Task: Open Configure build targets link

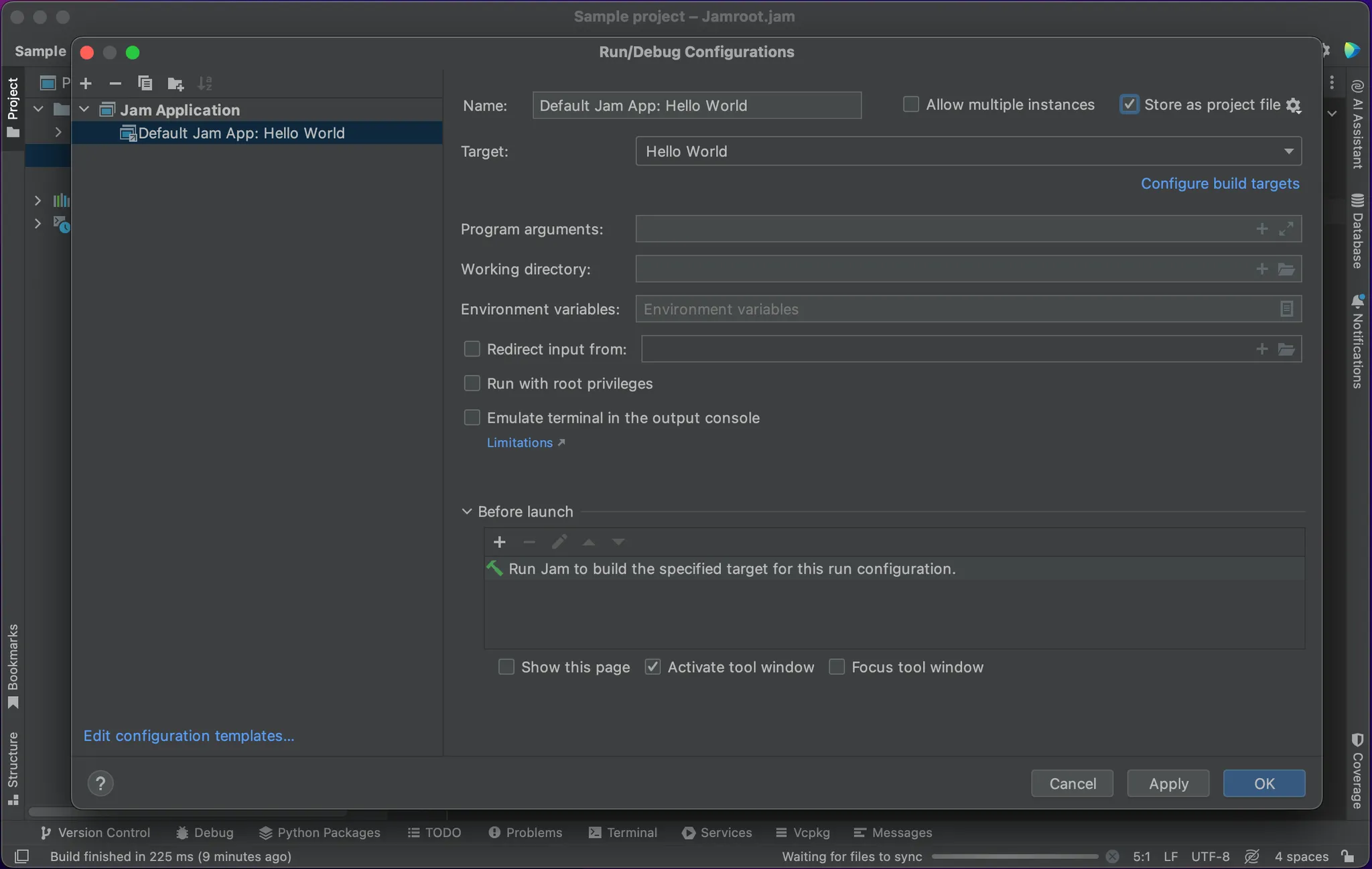Action: pyautogui.click(x=1220, y=184)
